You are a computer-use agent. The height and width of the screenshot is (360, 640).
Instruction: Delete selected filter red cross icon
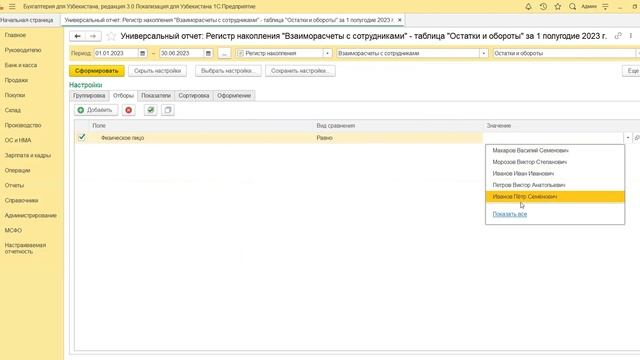tap(129, 110)
